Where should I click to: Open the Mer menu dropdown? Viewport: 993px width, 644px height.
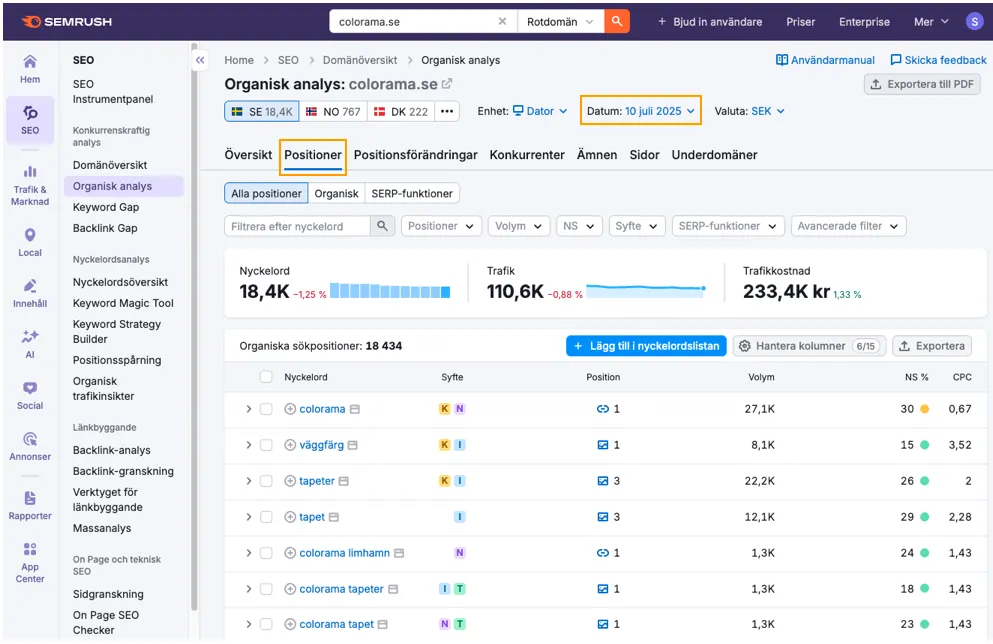931,22
